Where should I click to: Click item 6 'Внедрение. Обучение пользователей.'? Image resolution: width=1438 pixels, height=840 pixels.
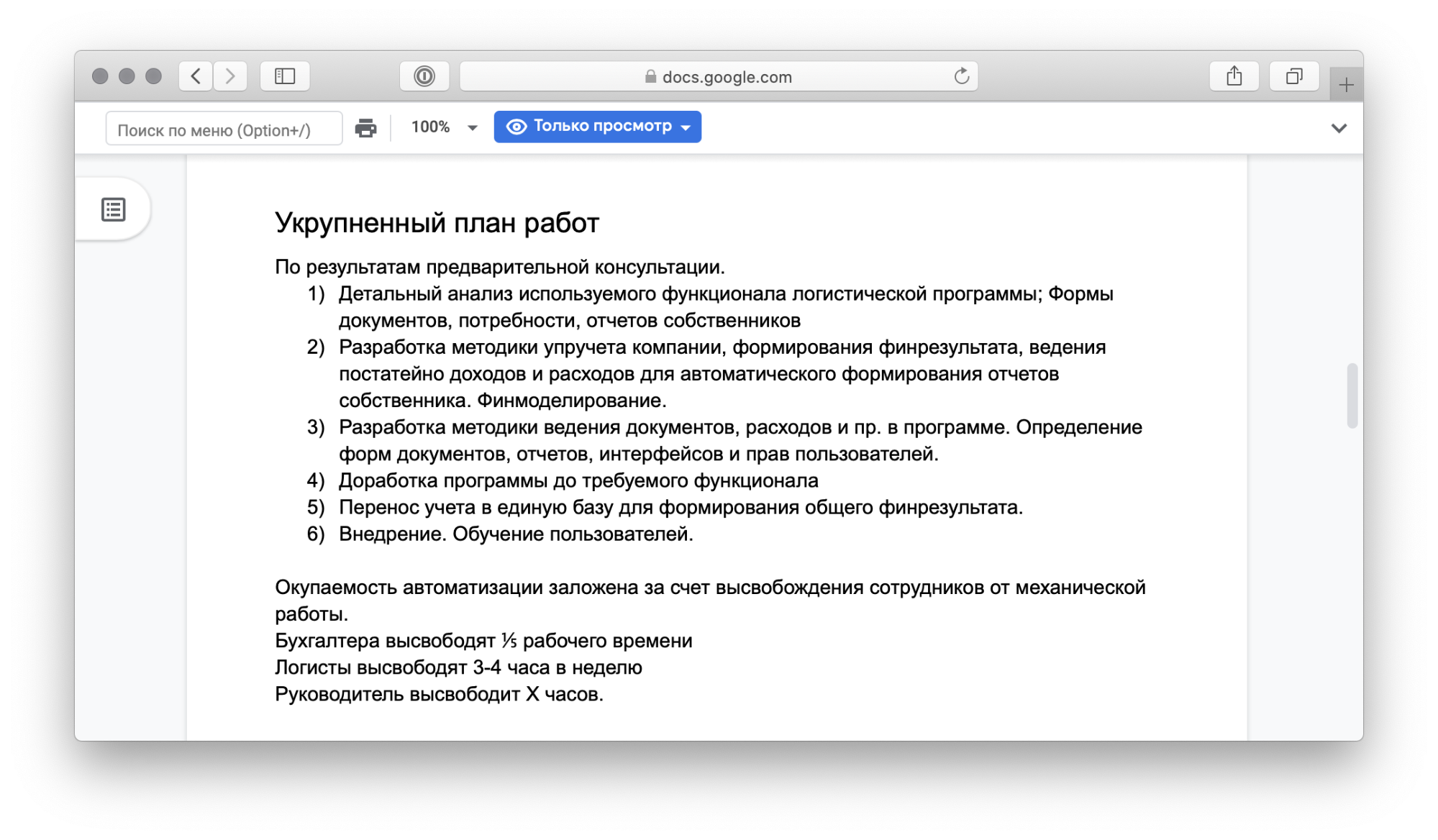(x=516, y=534)
